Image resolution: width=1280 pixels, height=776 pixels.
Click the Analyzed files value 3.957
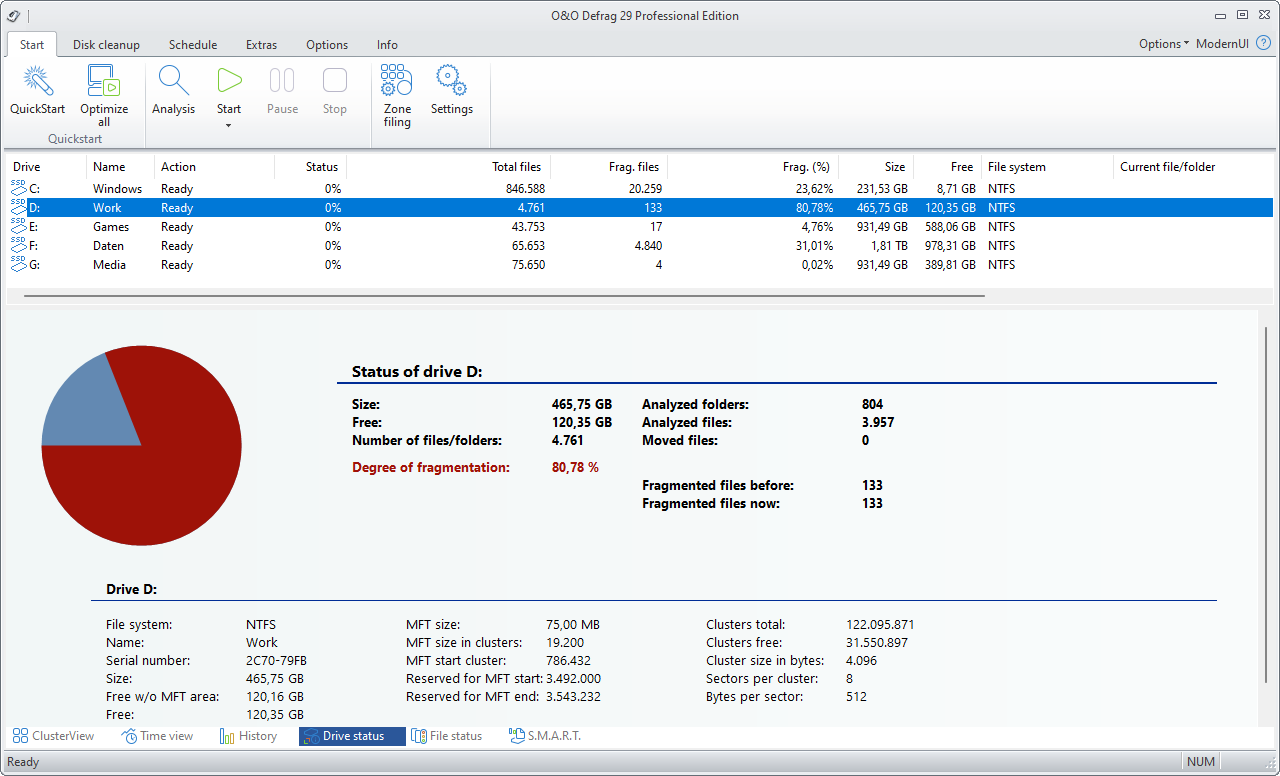point(878,423)
